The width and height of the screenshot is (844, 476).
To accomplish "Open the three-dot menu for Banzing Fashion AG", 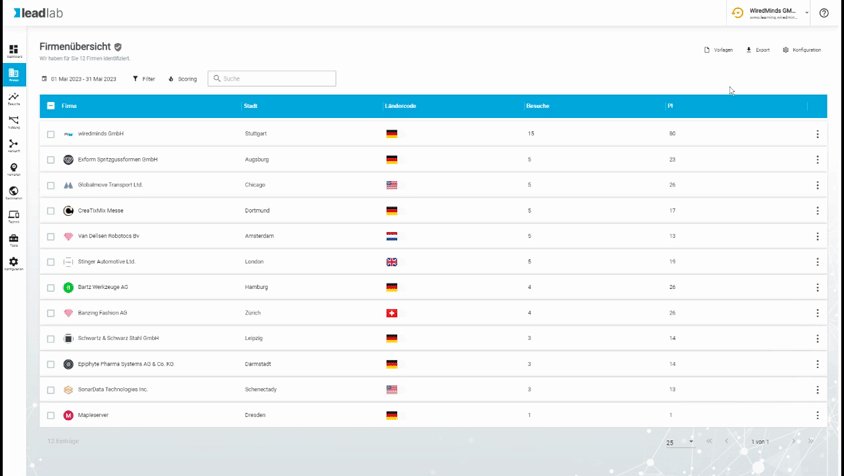I will tap(817, 313).
